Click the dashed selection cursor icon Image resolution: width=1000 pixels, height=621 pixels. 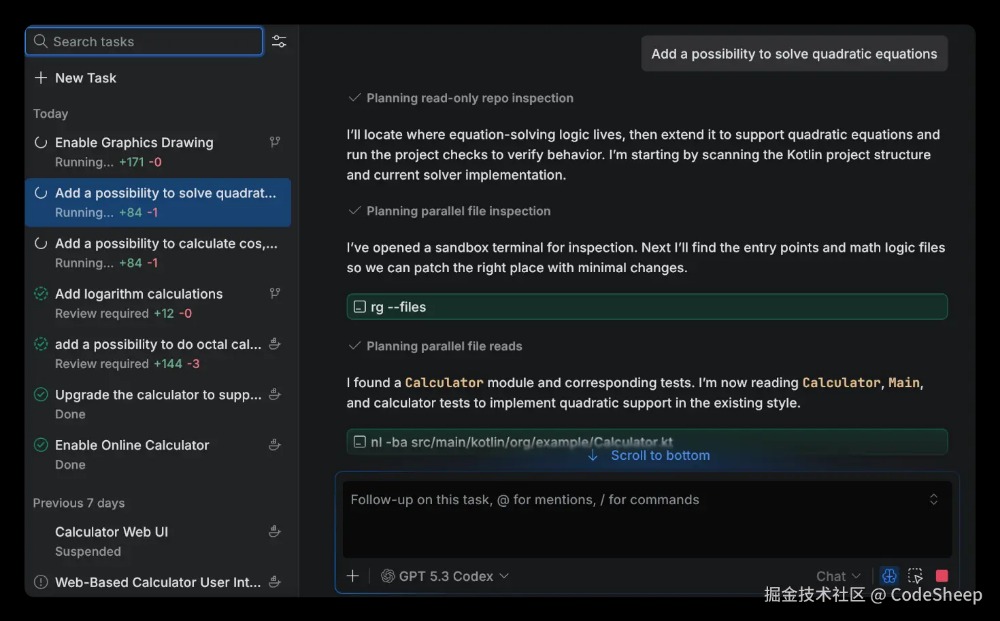pyautogui.click(x=915, y=576)
